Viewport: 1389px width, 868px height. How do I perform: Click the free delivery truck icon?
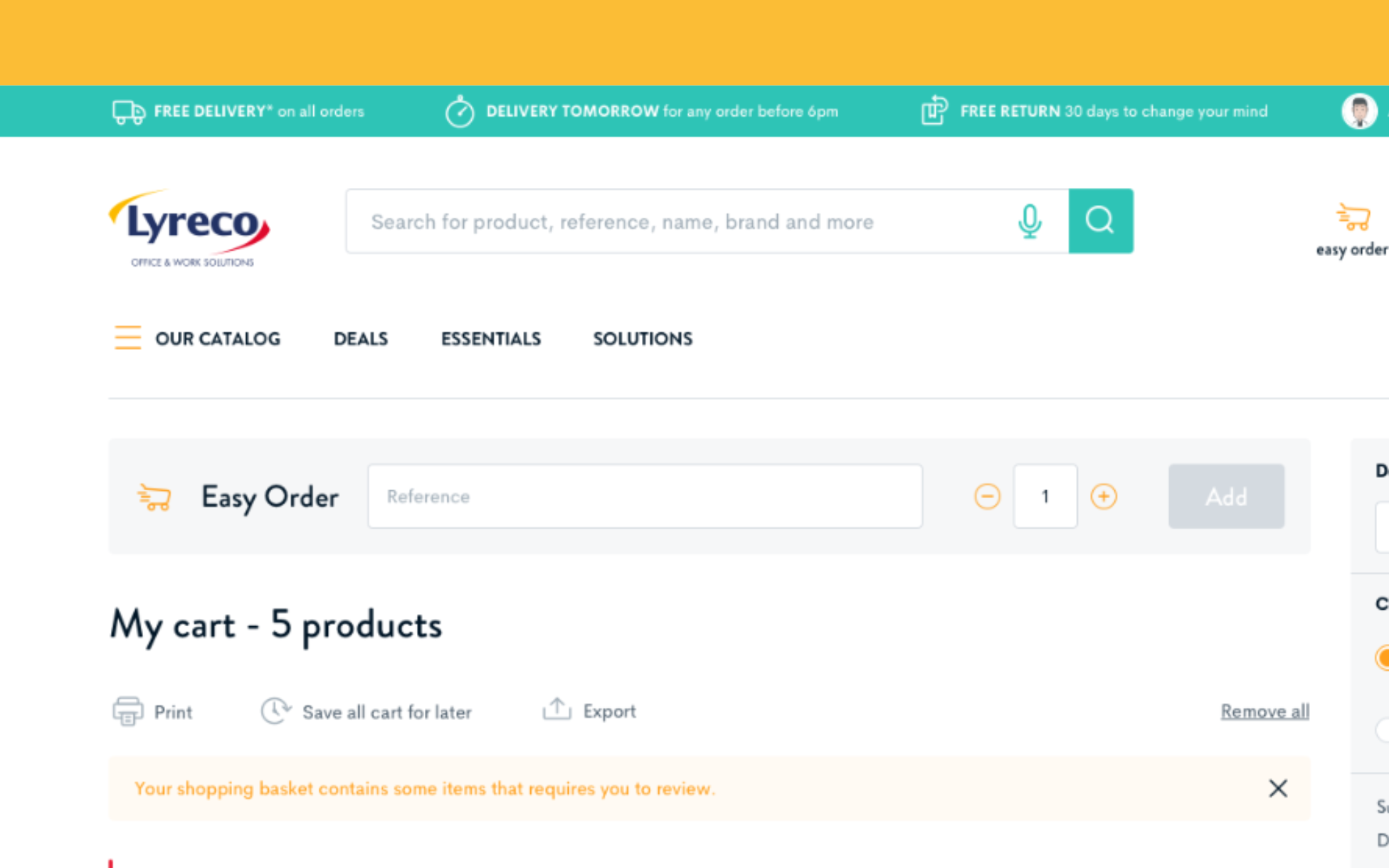[128, 111]
